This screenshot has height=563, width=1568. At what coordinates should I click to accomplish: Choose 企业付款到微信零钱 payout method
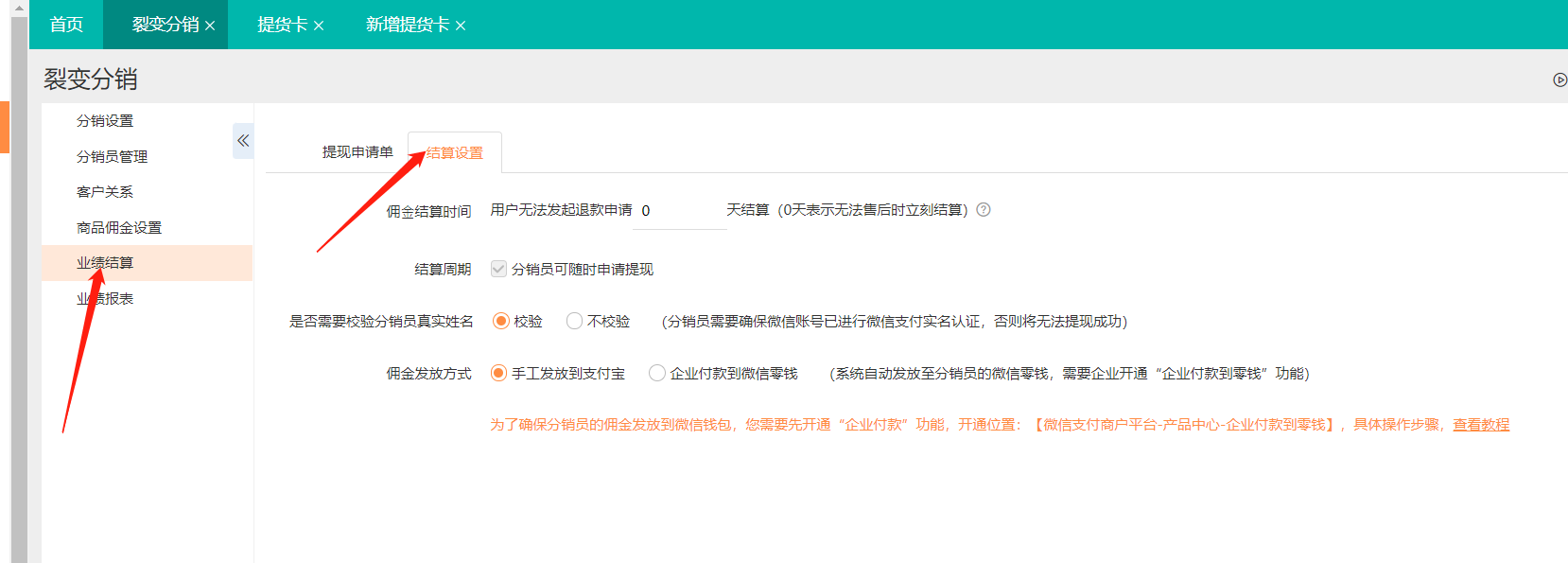tap(657, 374)
